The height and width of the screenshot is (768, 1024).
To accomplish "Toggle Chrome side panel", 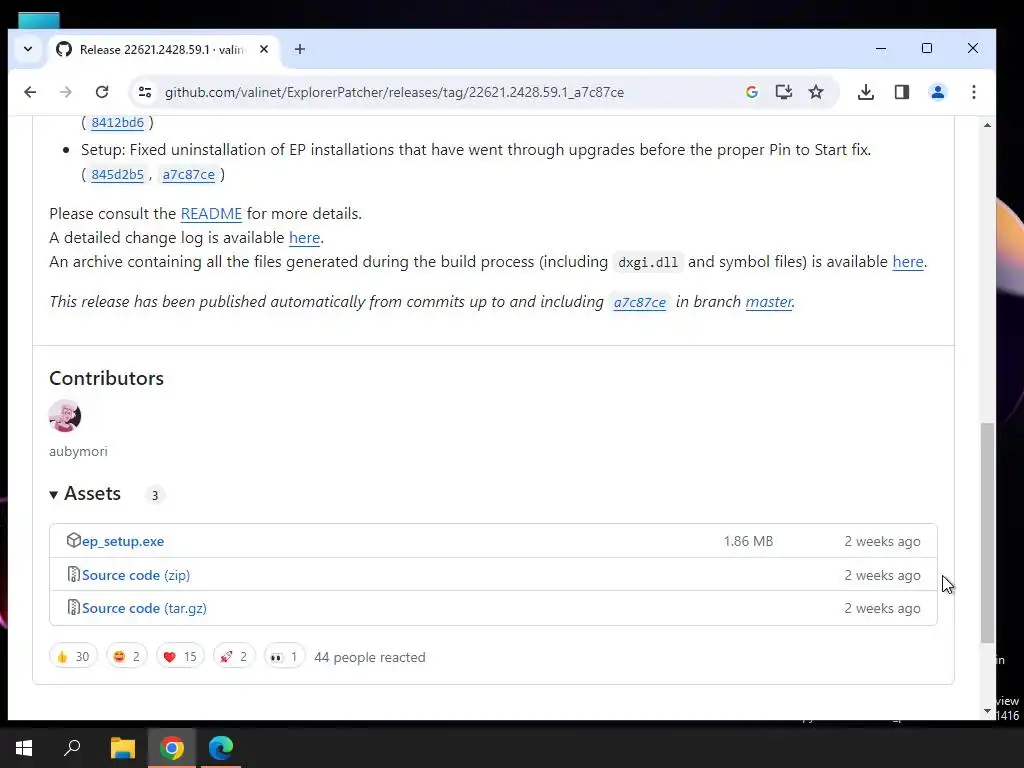I will click(x=902, y=92).
